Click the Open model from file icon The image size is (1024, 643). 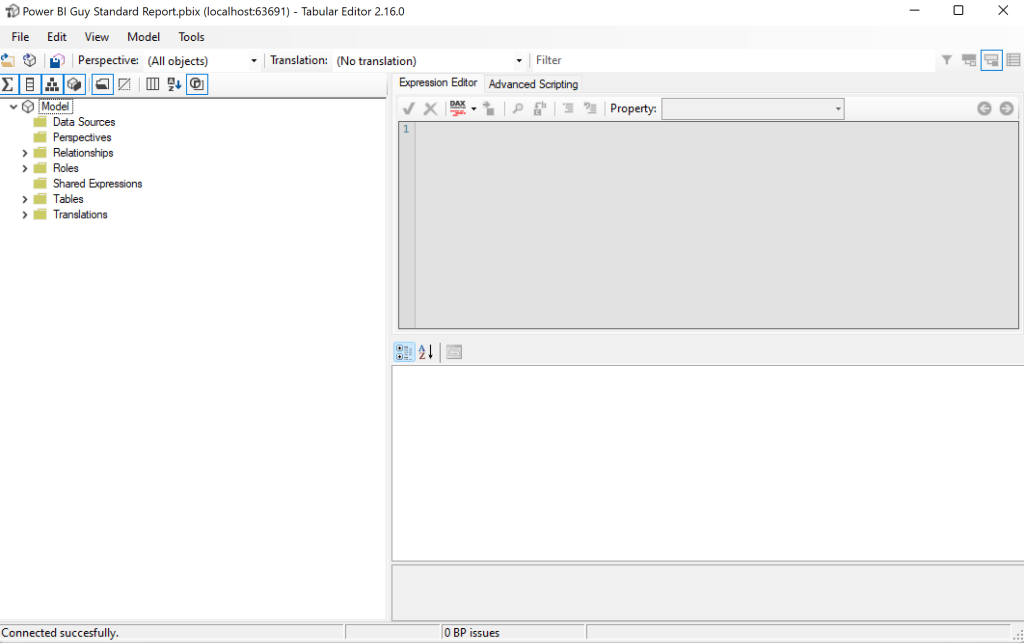tap(8, 61)
